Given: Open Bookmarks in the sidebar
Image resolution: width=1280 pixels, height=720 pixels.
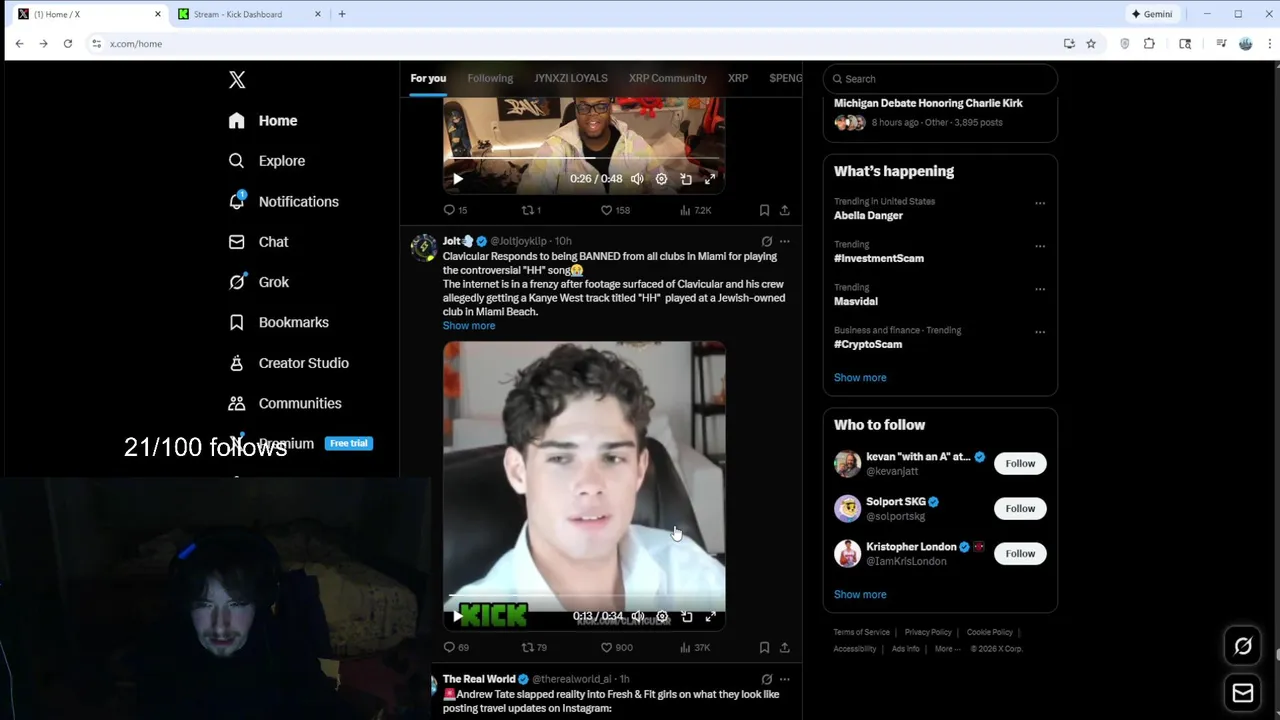Looking at the screenshot, I should (x=278, y=322).
